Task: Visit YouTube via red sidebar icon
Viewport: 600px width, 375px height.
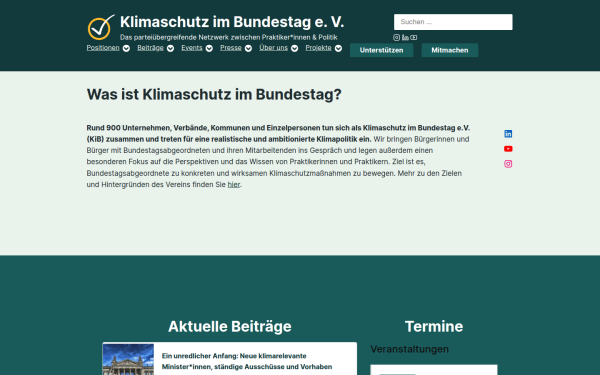Action: click(x=508, y=149)
